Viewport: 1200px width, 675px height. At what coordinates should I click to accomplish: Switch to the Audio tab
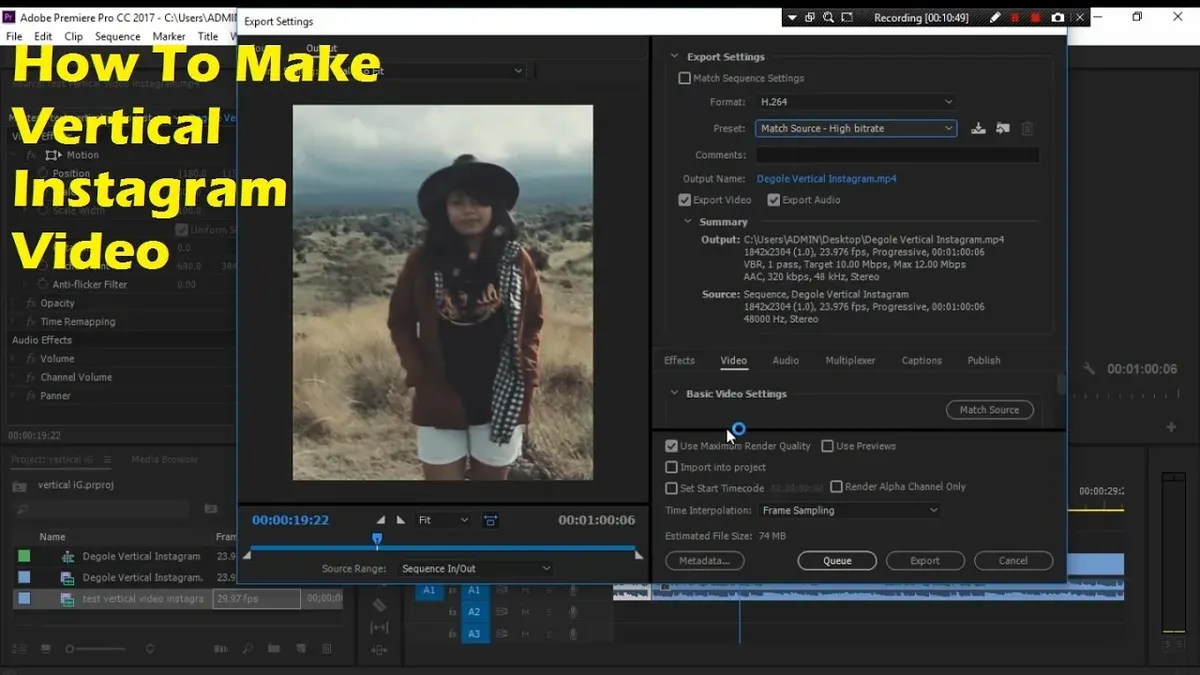786,360
